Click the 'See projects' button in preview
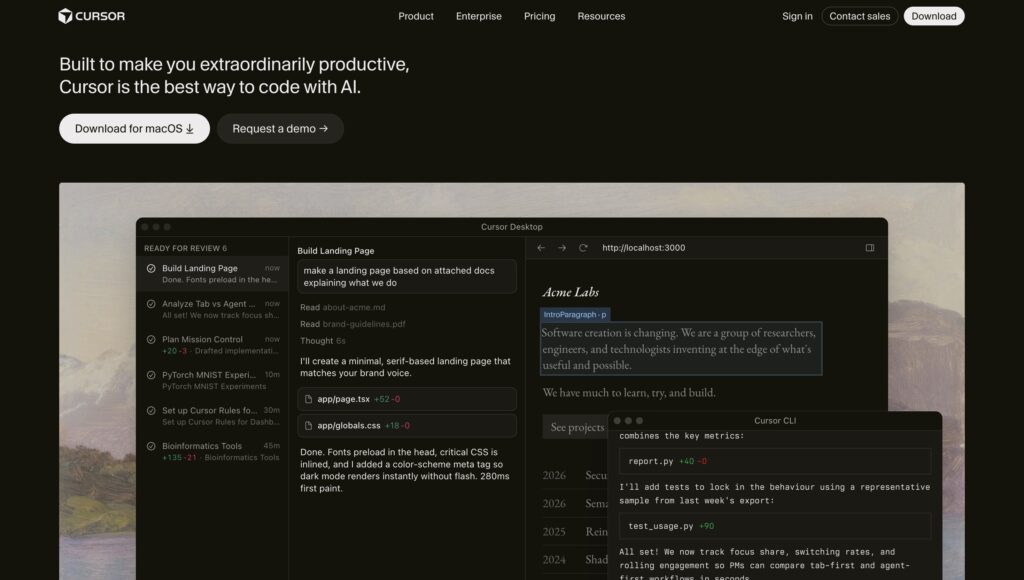This screenshot has height=580, width=1024. click(577, 427)
